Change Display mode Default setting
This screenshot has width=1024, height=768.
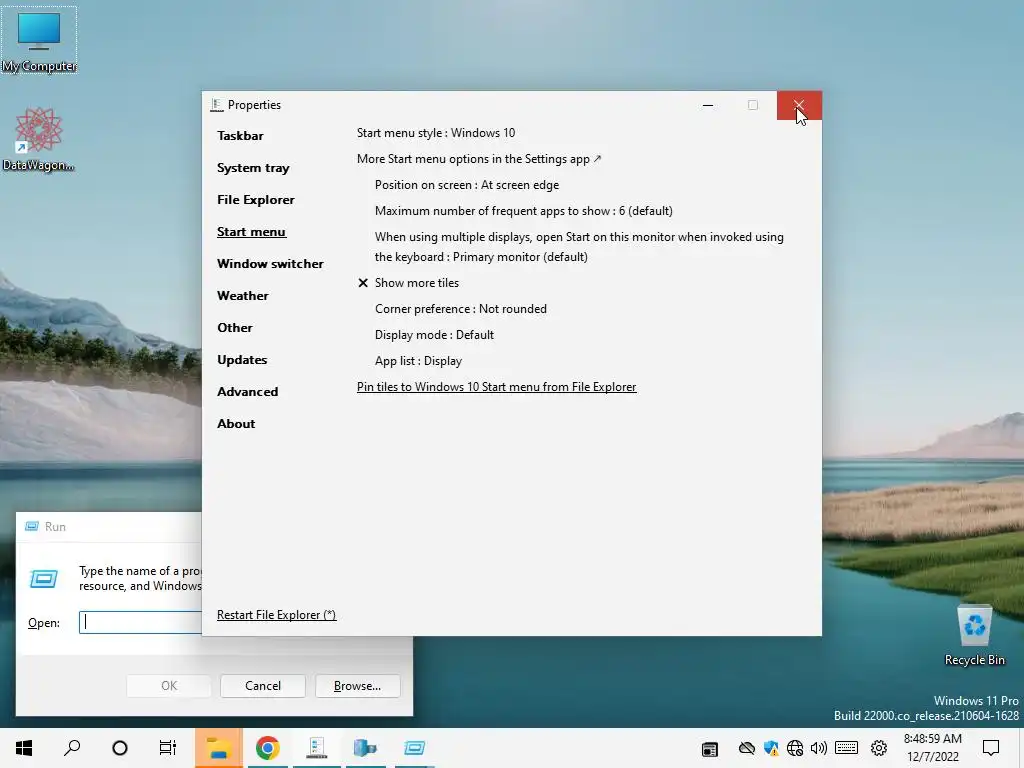pos(434,335)
